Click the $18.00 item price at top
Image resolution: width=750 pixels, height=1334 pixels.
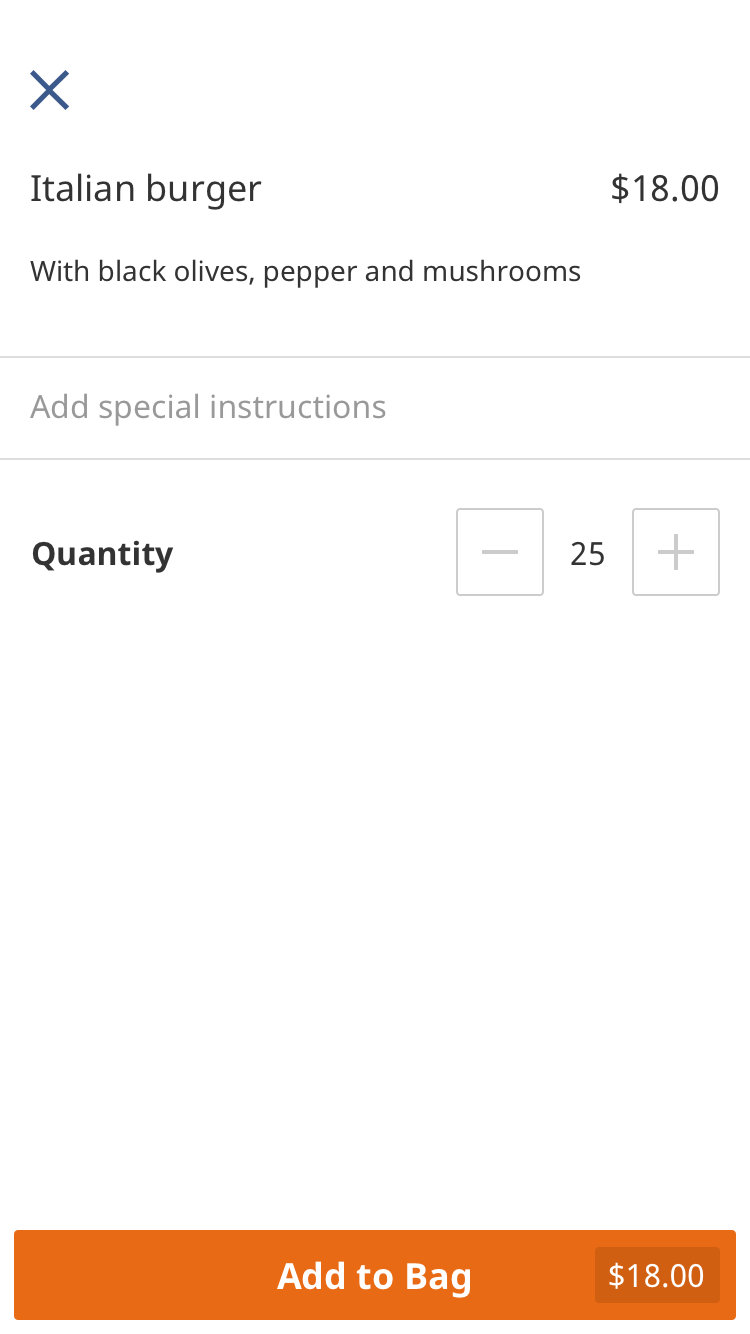pos(664,188)
